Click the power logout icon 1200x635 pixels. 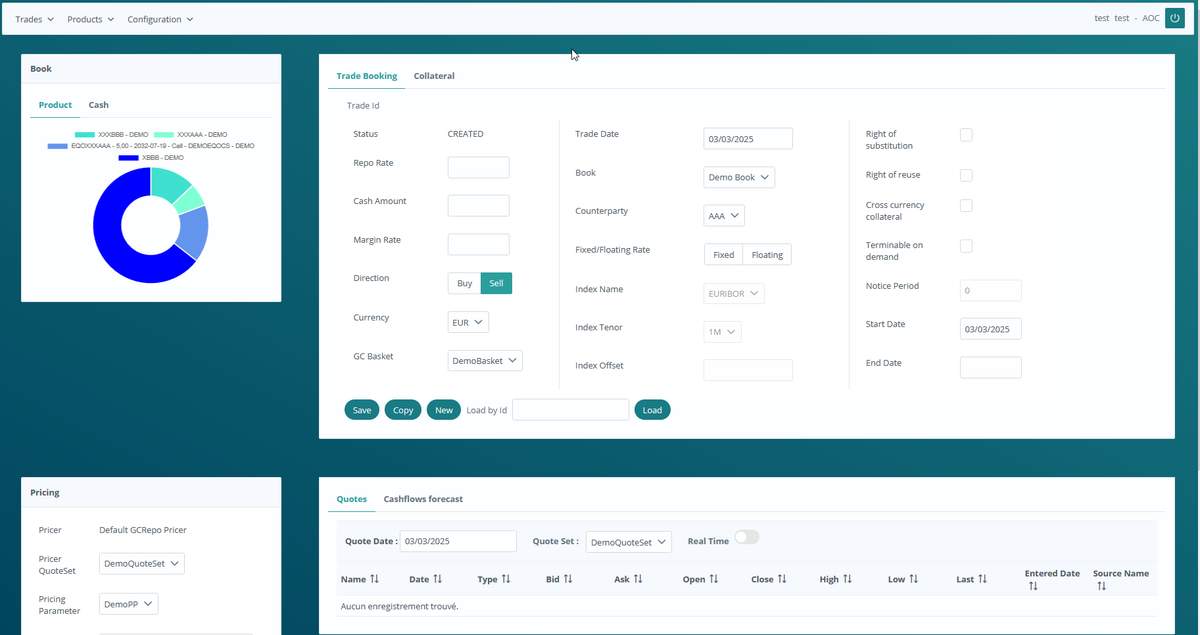pos(1175,18)
